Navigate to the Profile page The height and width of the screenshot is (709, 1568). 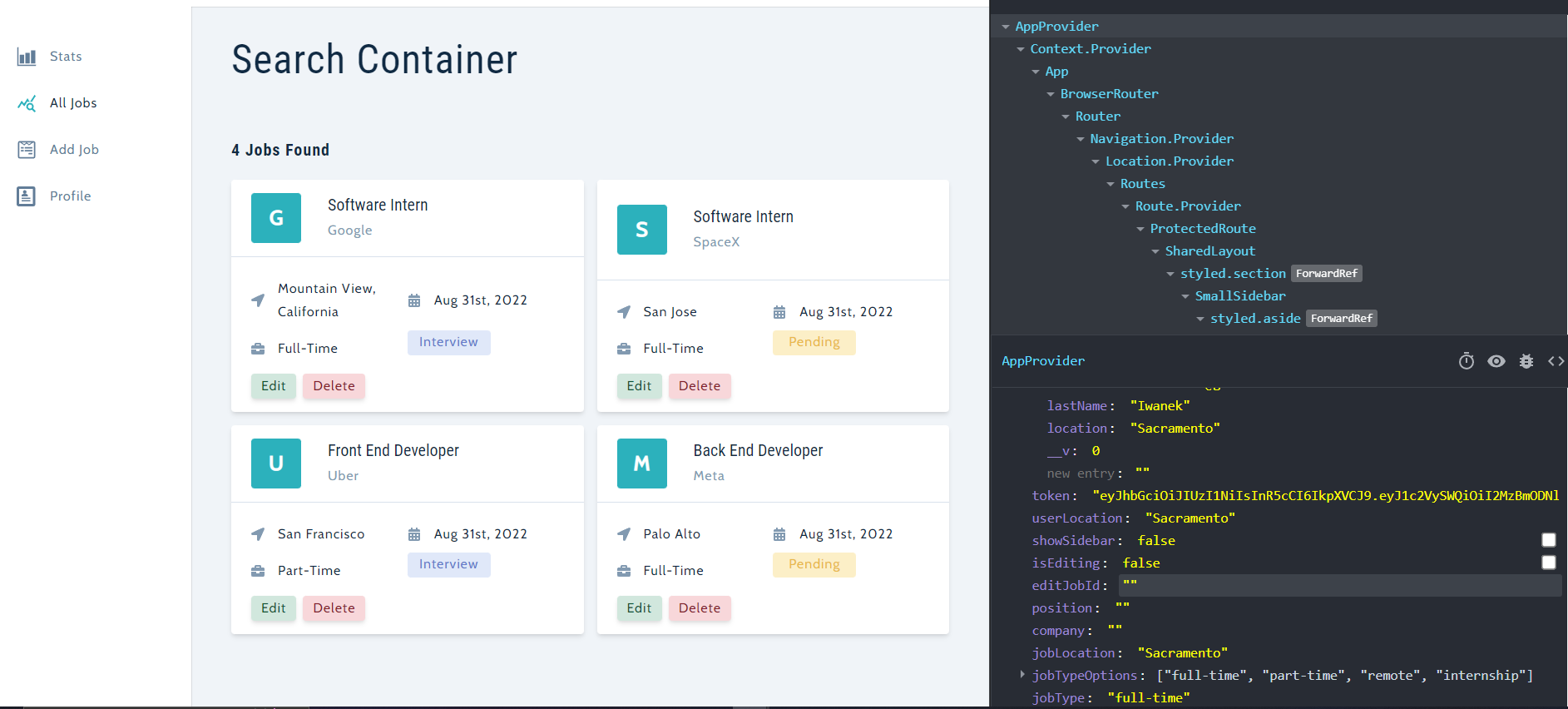tap(71, 196)
